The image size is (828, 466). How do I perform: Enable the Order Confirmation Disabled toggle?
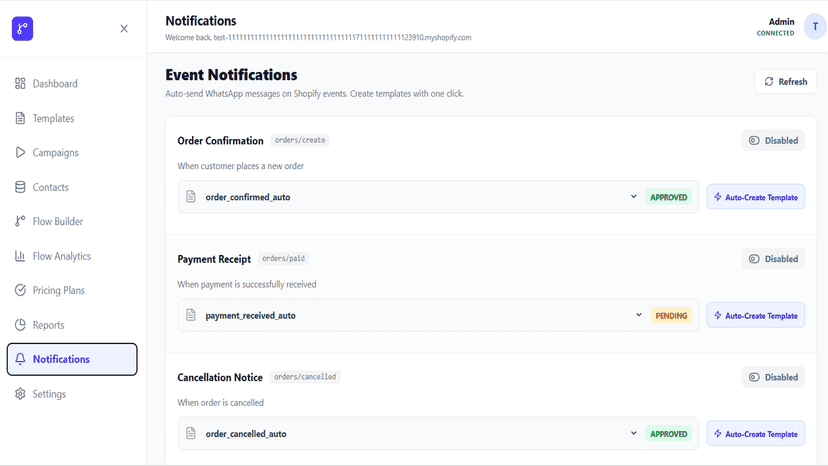click(773, 141)
